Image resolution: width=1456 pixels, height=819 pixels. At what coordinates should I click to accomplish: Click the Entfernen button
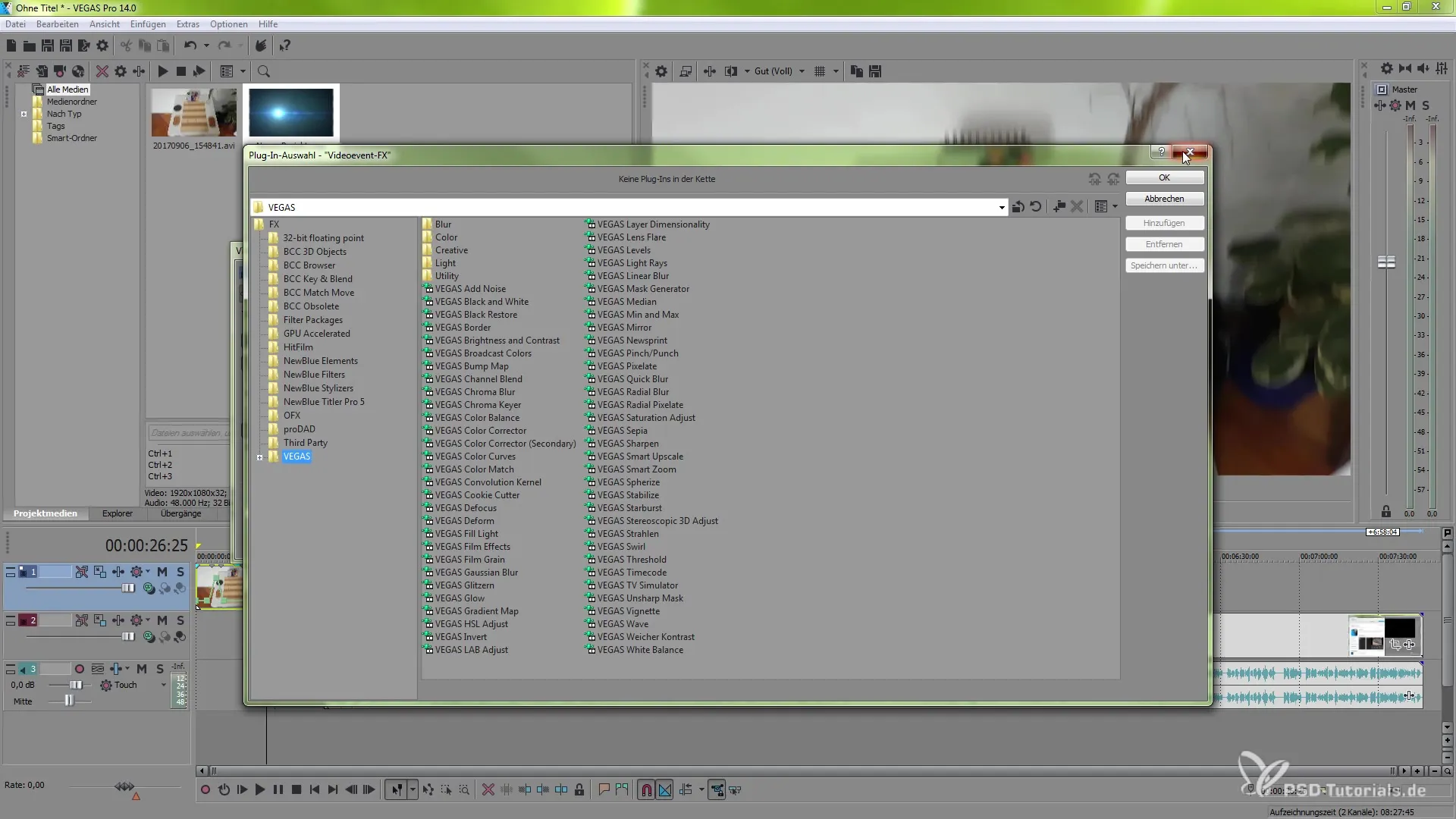(x=1165, y=244)
